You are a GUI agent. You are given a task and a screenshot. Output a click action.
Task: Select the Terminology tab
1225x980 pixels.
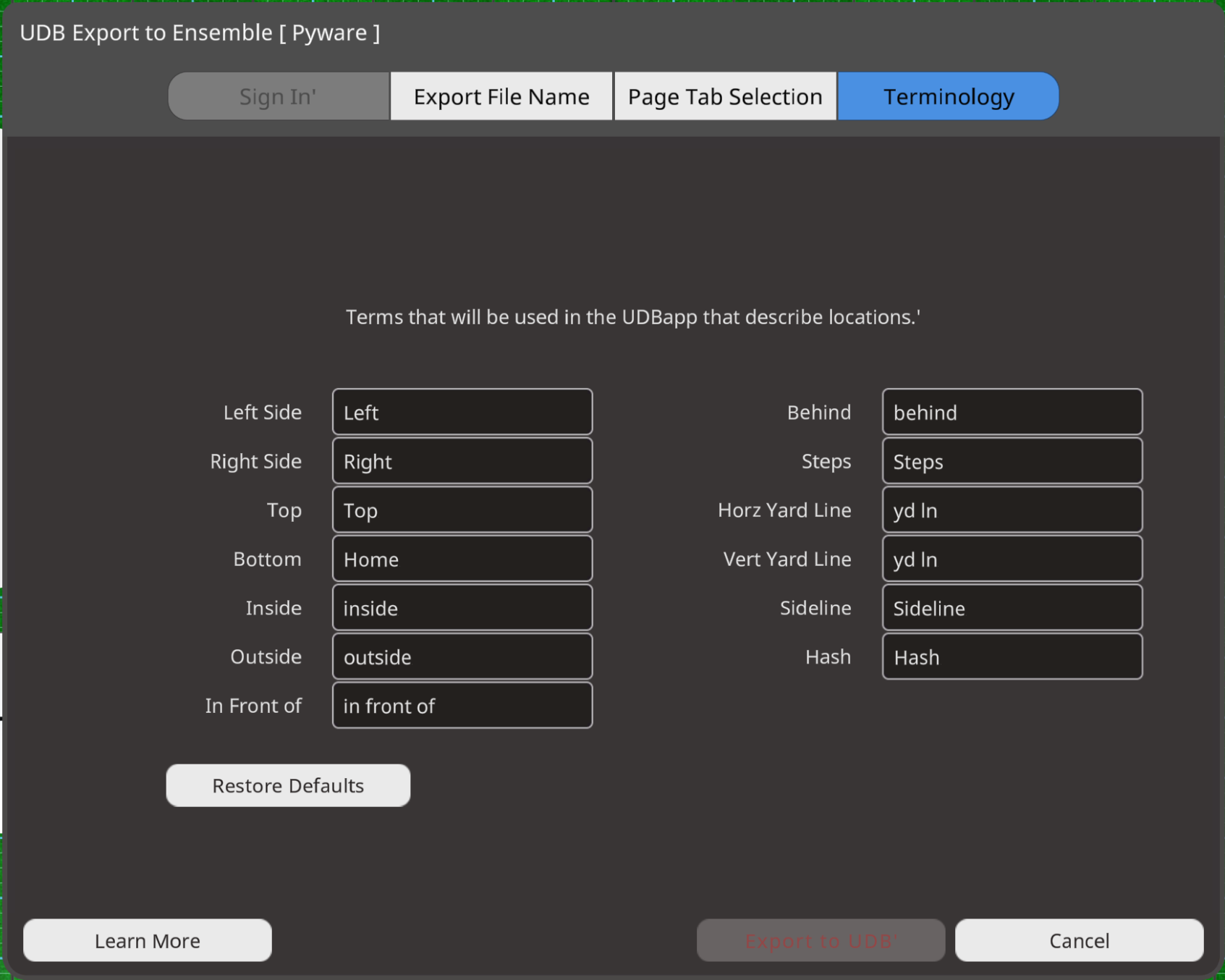[948, 96]
